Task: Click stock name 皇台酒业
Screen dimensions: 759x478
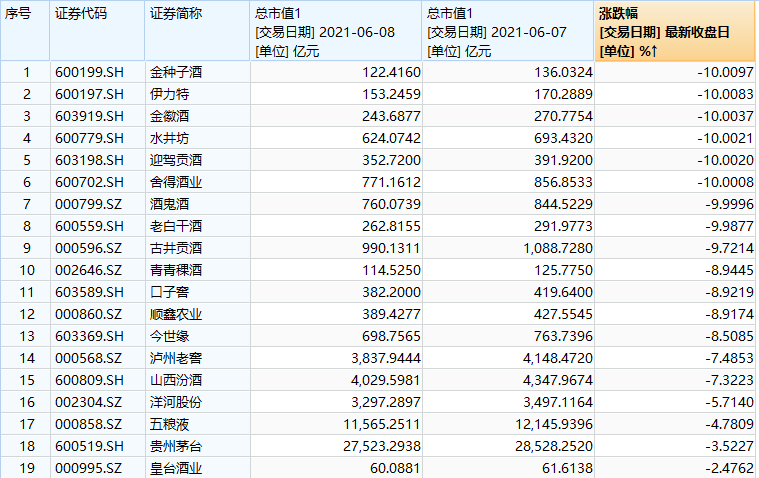Action: [x=176, y=468]
